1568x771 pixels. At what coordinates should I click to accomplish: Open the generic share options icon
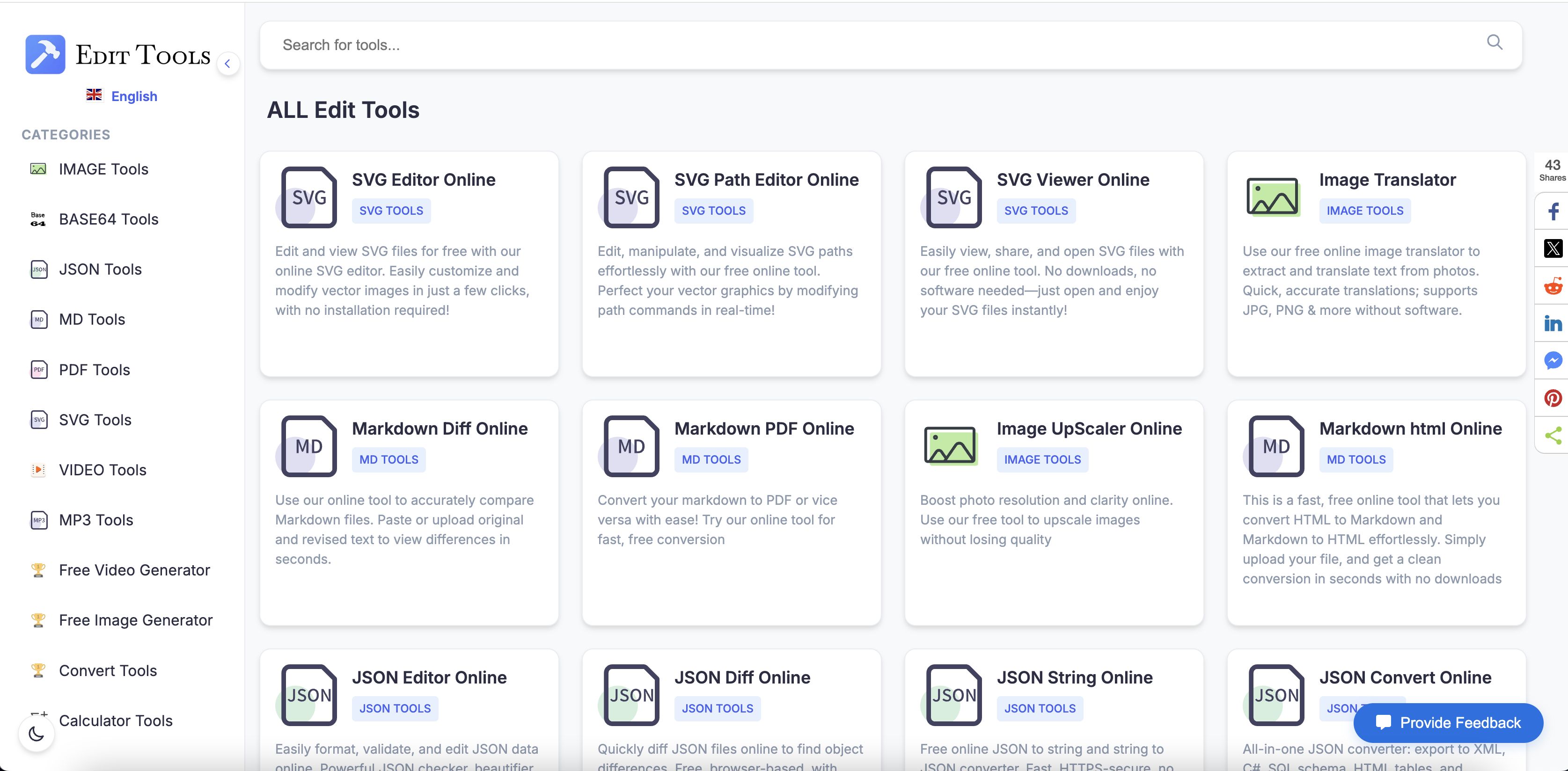(x=1553, y=435)
